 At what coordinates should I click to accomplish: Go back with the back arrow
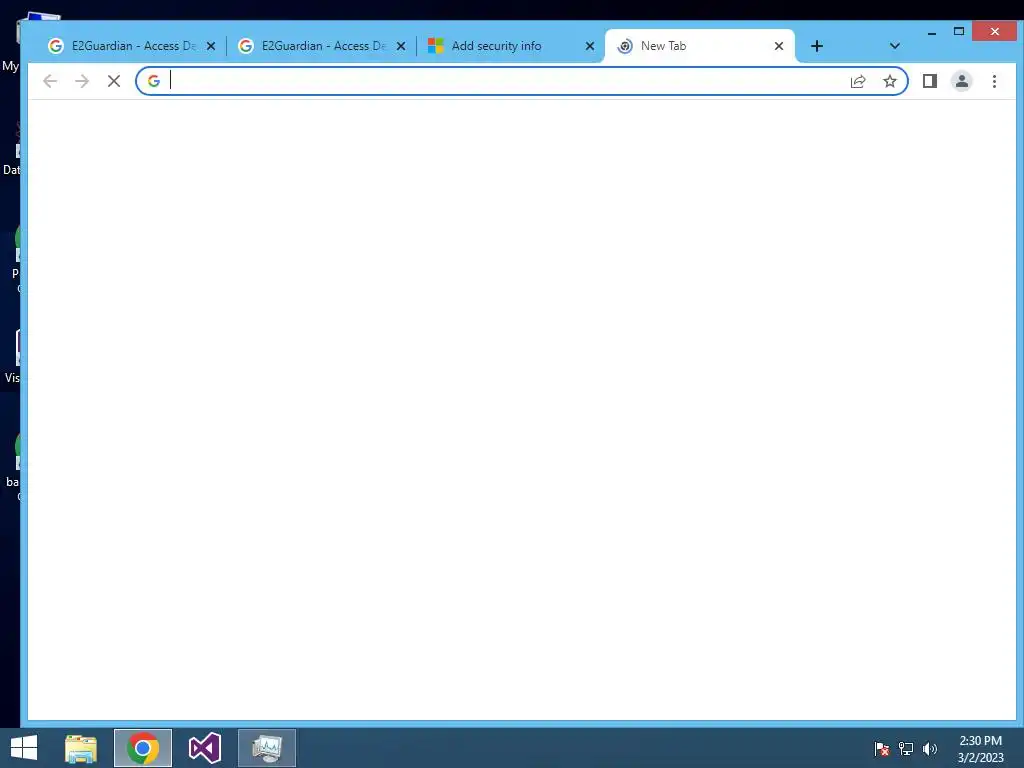pos(50,81)
